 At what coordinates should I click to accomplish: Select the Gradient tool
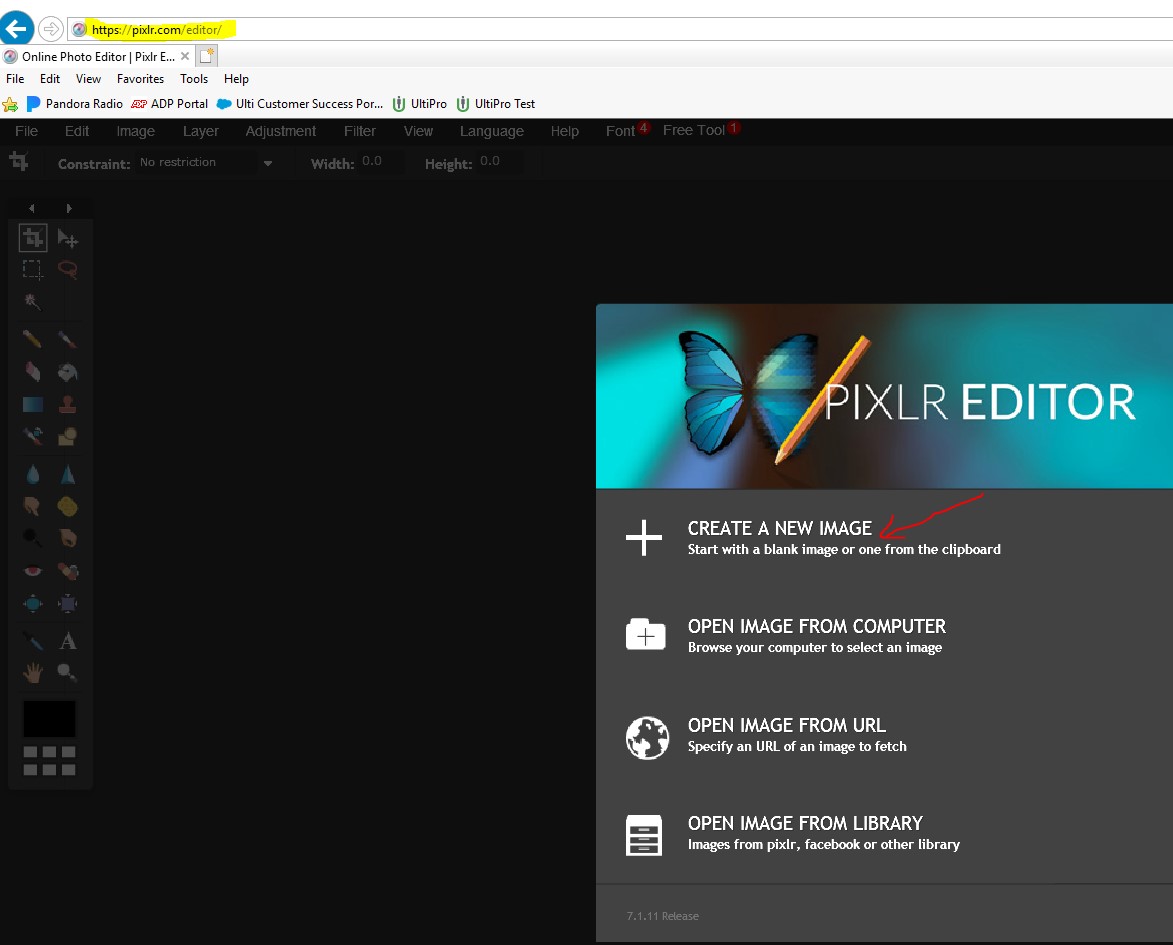coord(32,404)
